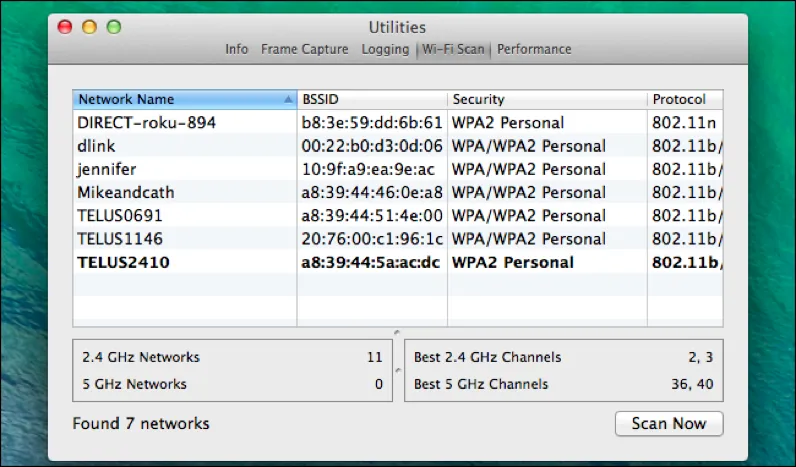
Task: Click the Protocol column header
Action: pos(684,100)
